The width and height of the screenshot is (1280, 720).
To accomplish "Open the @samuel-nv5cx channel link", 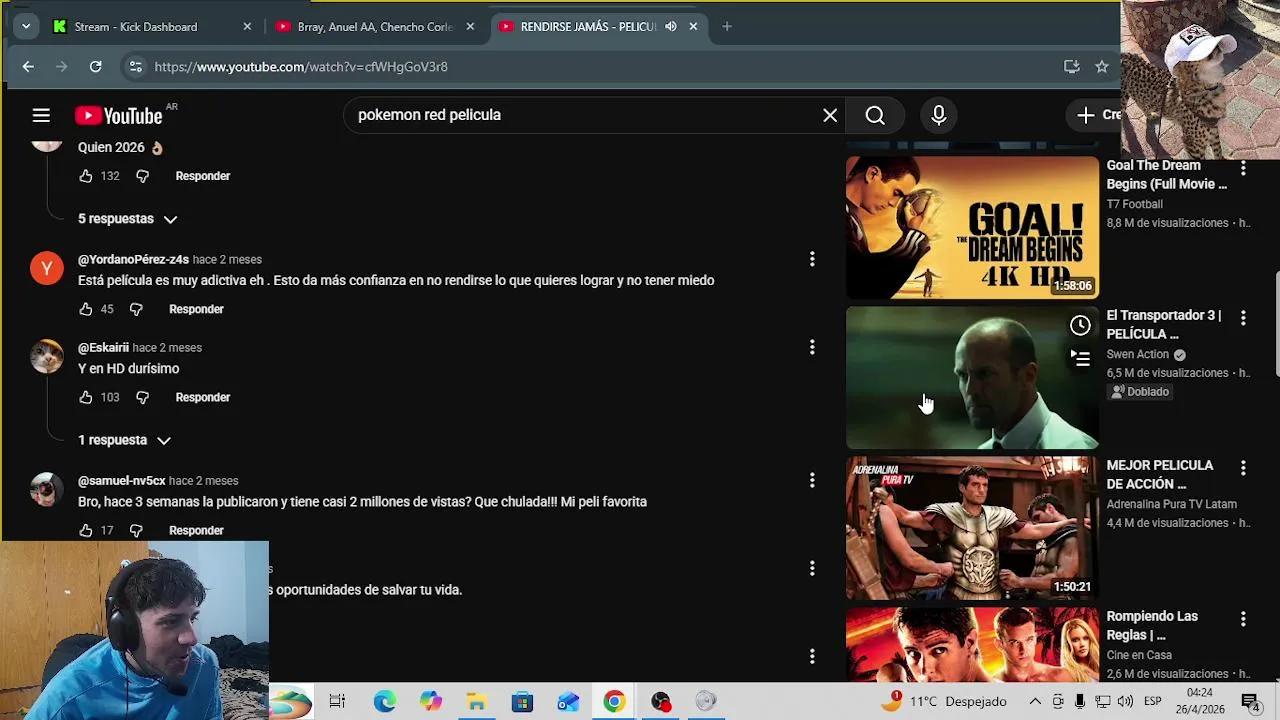I will click(x=122, y=481).
